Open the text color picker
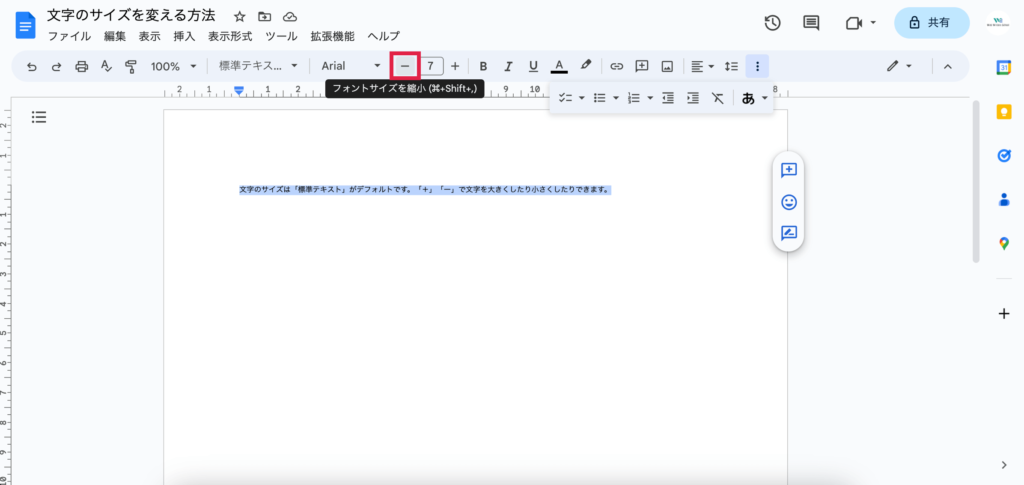The width and height of the screenshot is (1024, 485). [x=560, y=66]
